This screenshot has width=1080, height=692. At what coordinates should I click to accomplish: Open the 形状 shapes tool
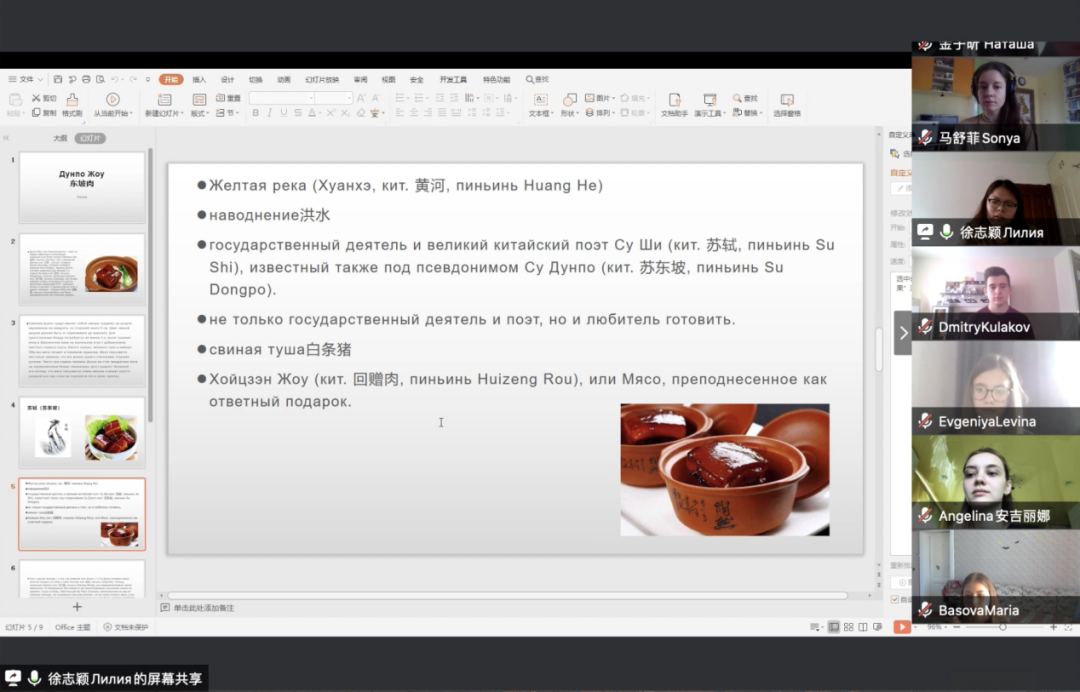tap(569, 100)
